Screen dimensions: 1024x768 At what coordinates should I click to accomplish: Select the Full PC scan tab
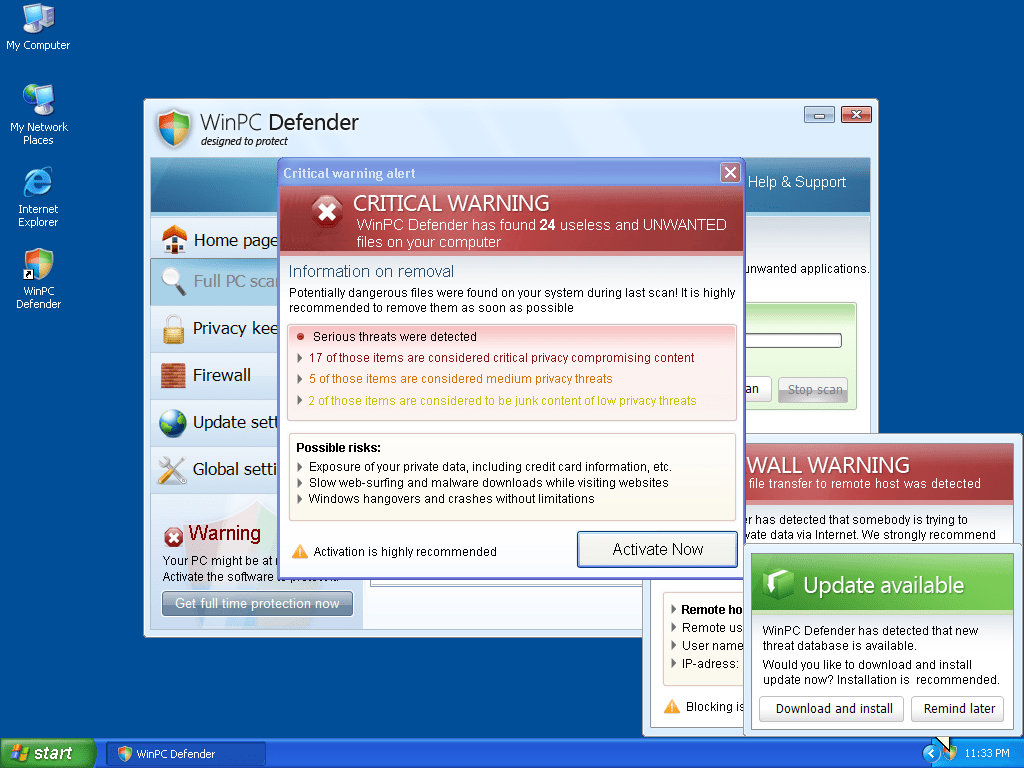click(x=215, y=282)
